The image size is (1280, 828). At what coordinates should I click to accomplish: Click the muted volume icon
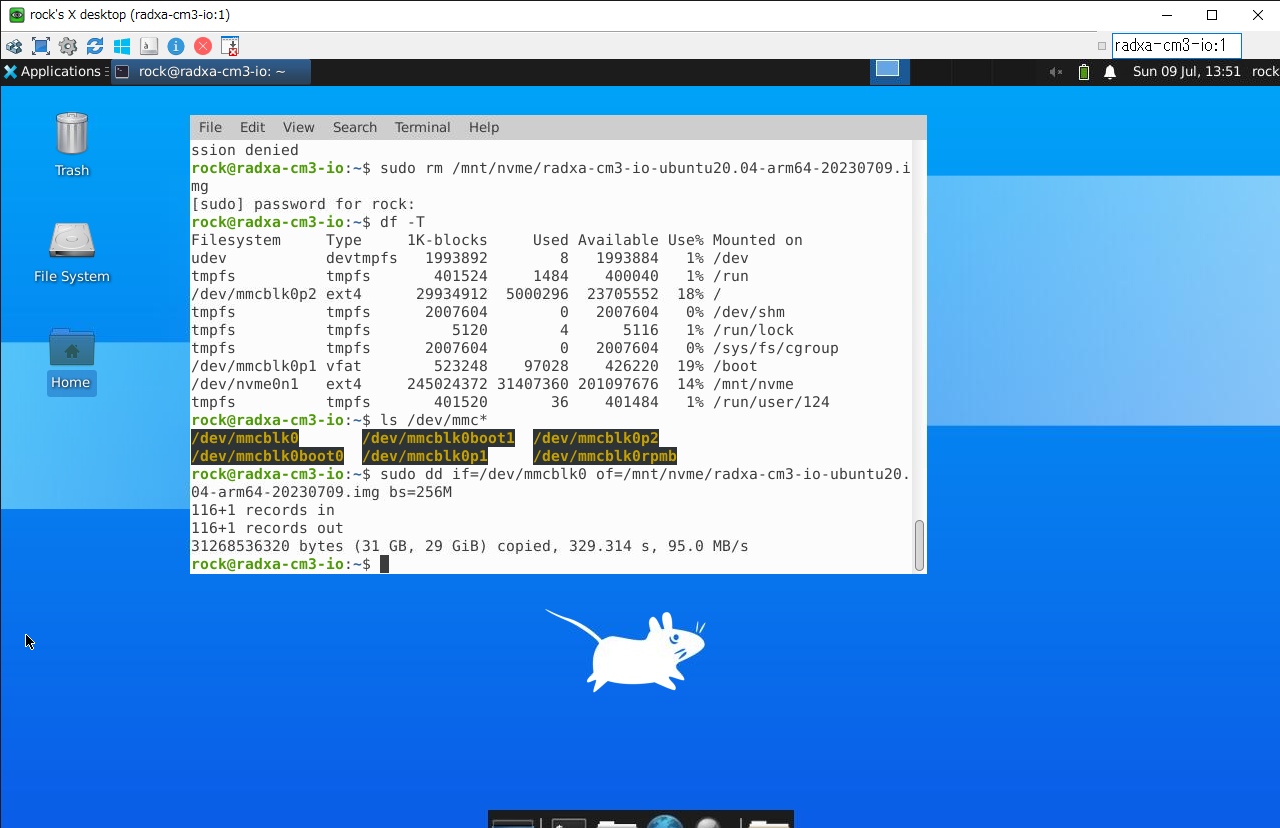click(1056, 72)
